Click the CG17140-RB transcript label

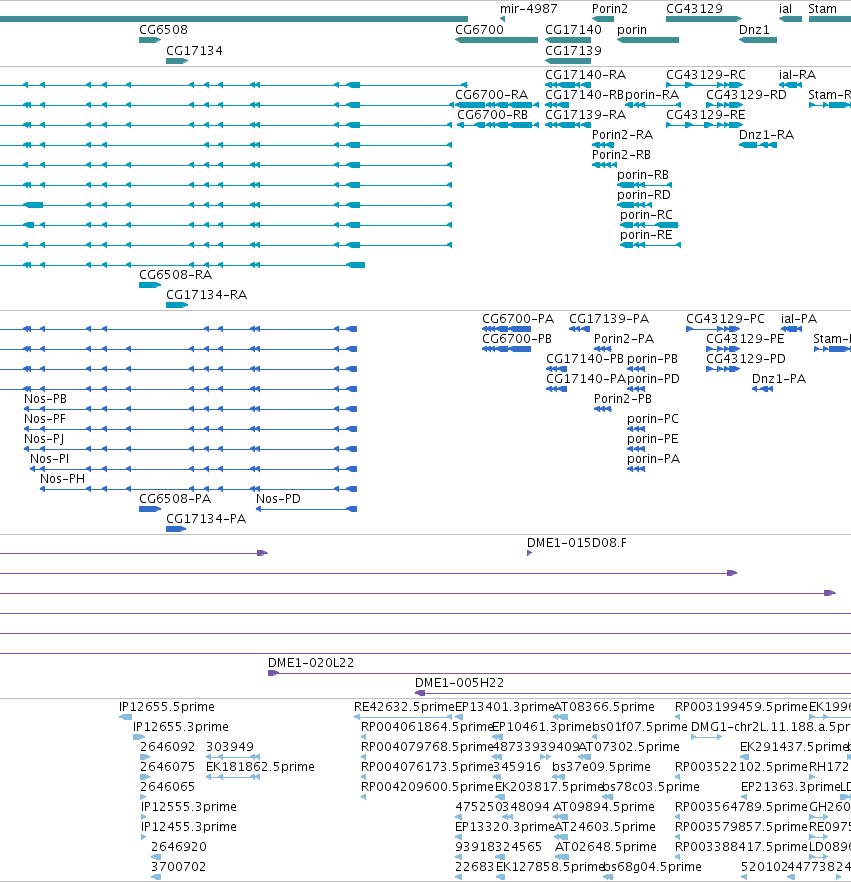(x=584, y=95)
